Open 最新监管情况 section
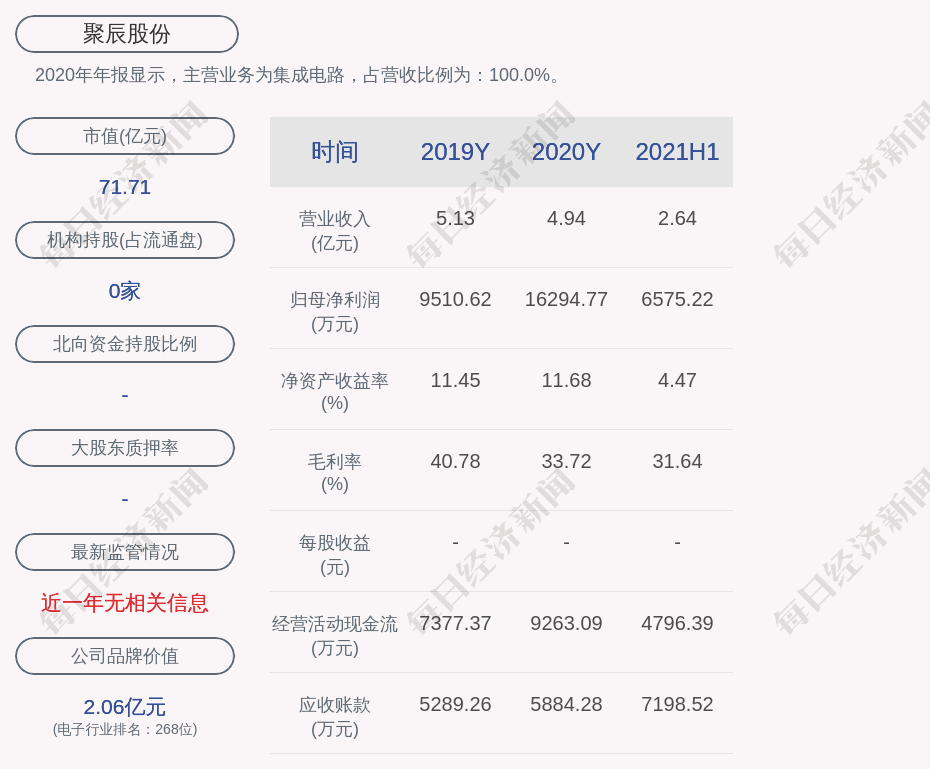The image size is (930, 769). click(125, 552)
